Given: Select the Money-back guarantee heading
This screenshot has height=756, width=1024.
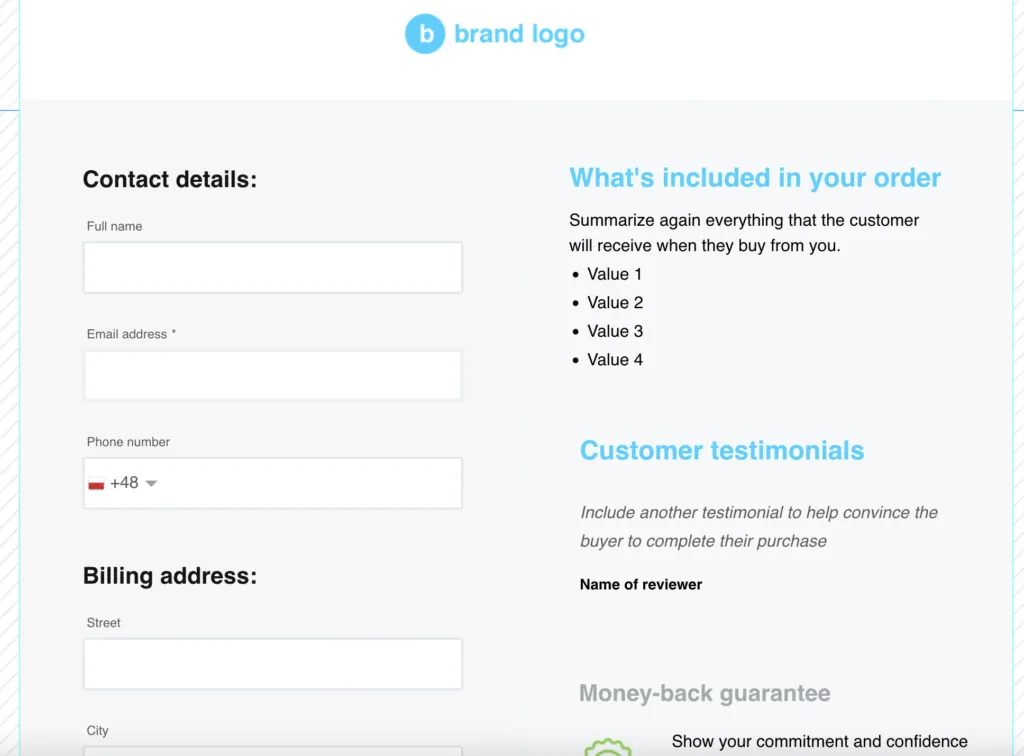Looking at the screenshot, I should [705, 693].
